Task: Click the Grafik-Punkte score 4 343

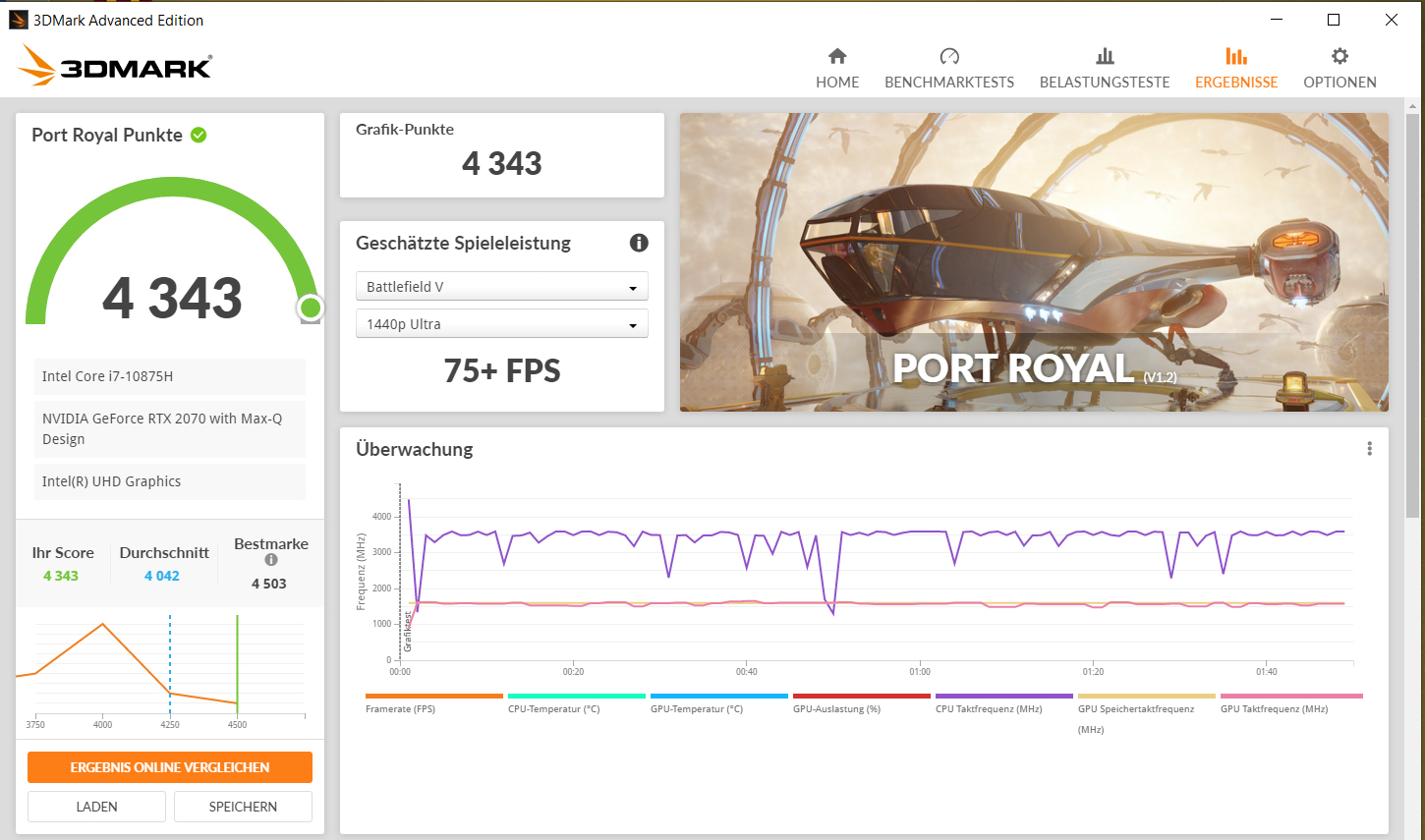Action: coord(502,163)
